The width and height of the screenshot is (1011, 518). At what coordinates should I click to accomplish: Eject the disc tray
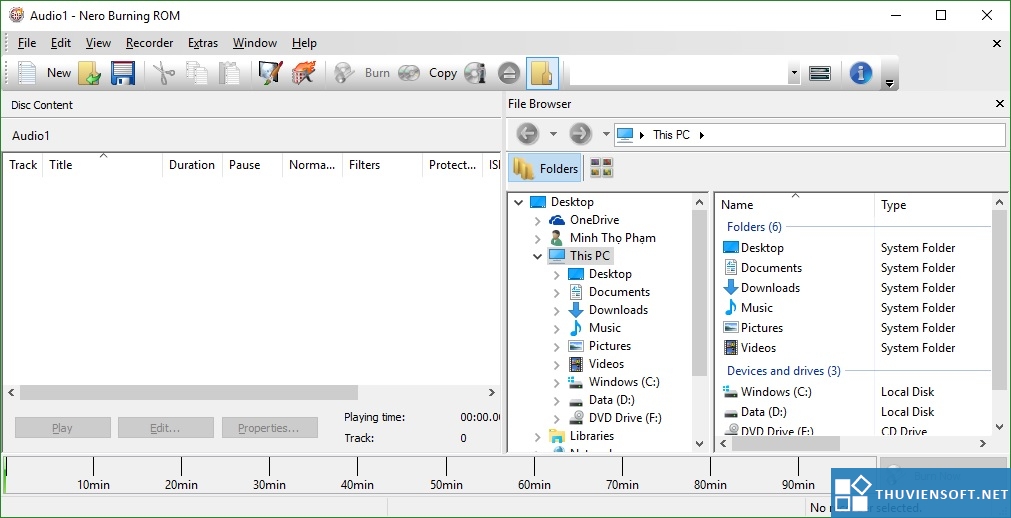tap(509, 73)
